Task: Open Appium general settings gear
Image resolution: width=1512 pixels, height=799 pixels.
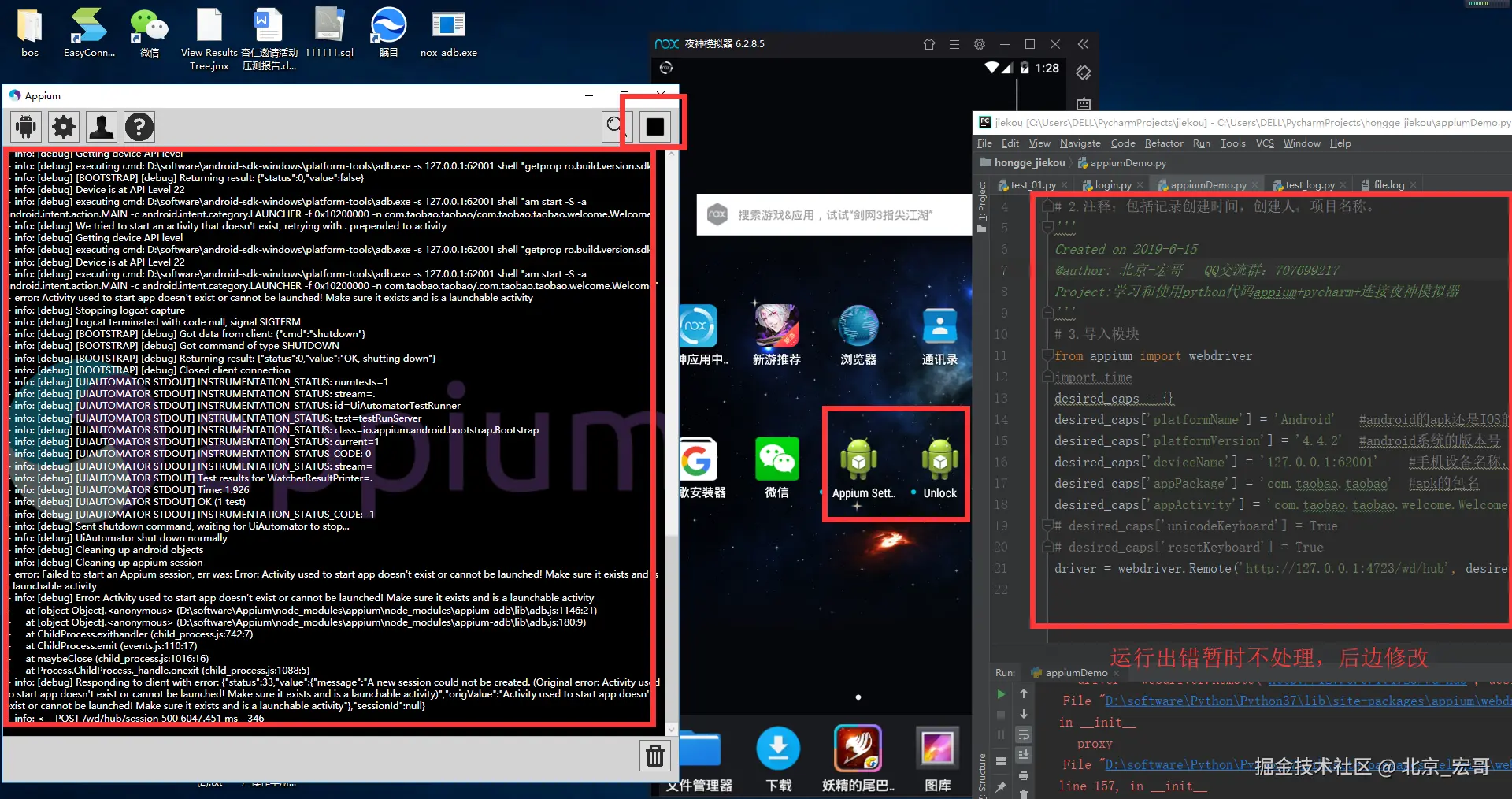Action: click(64, 127)
